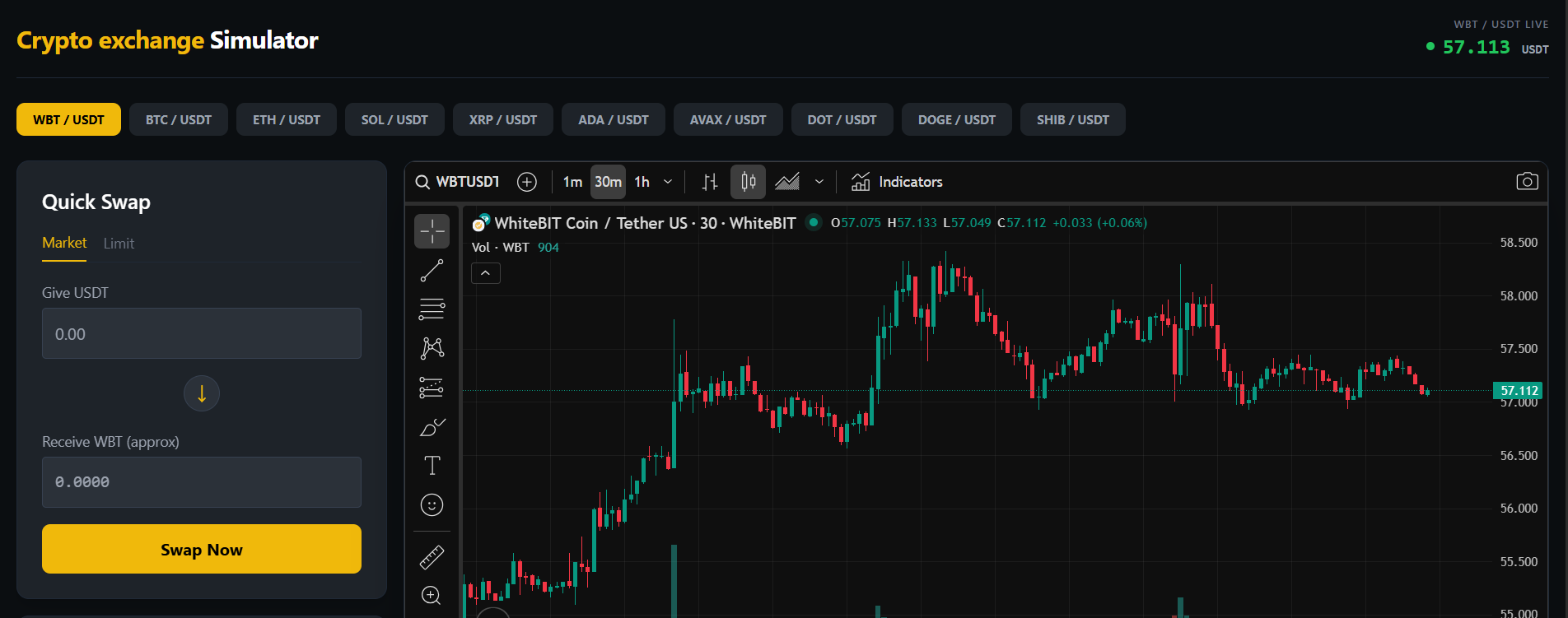Switch to area chart style
This screenshot has height=618, width=1568.
click(787, 182)
